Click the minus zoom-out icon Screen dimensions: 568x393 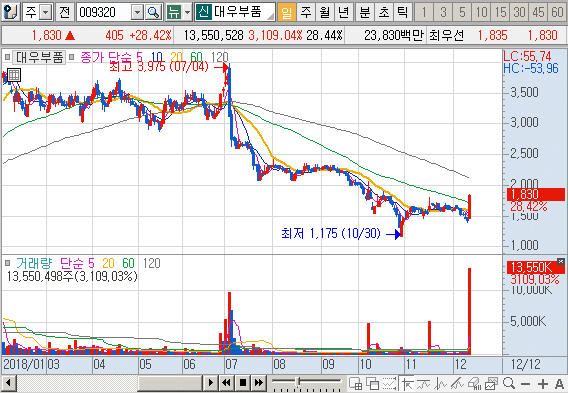[x=526, y=384]
